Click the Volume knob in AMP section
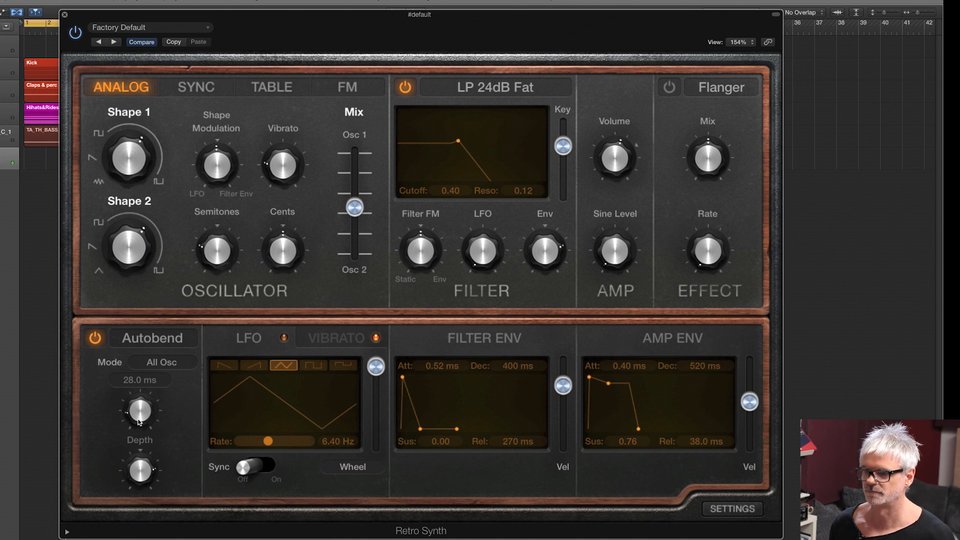Screen dimensions: 960x540 click(614, 158)
